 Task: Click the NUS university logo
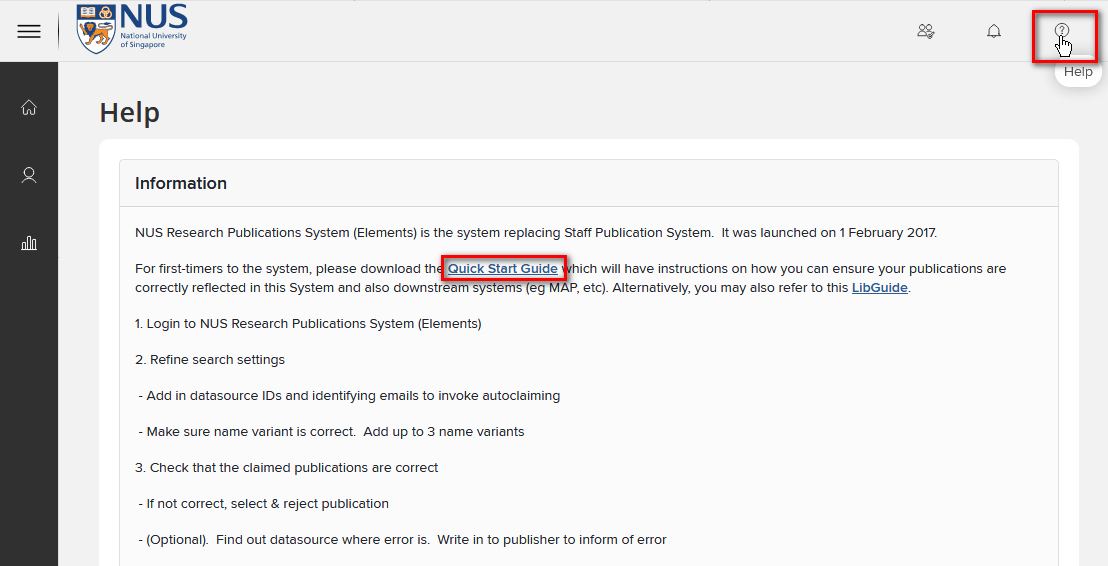[132, 28]
